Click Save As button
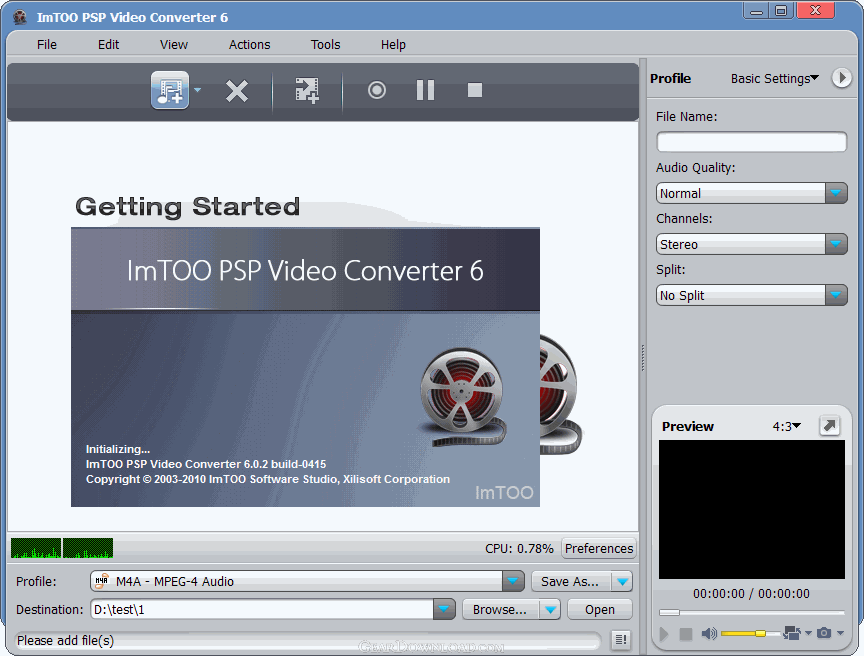864x656 pixels. click(x=571, y=582)
